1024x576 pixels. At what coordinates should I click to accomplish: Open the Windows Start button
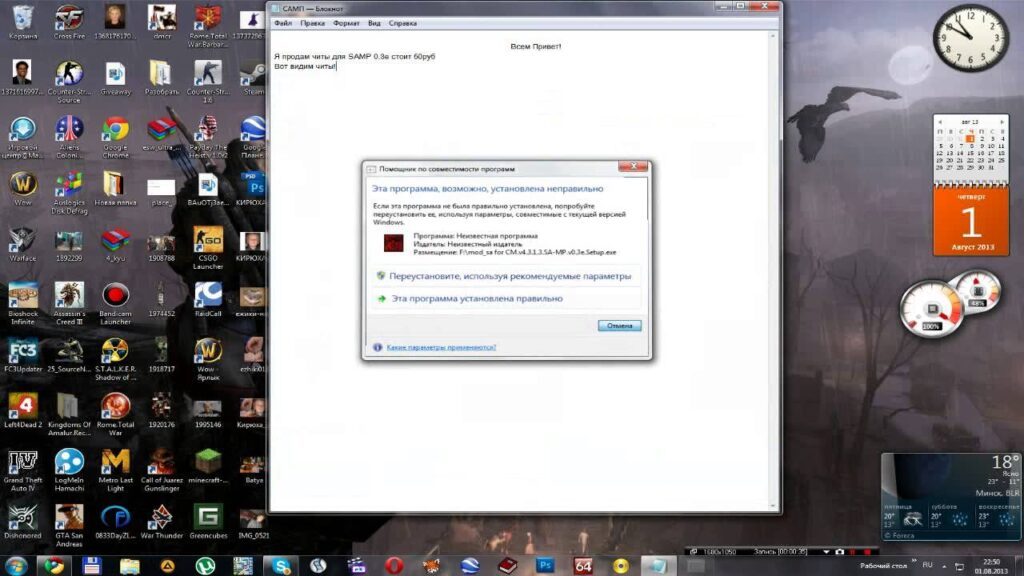point(16,566)
